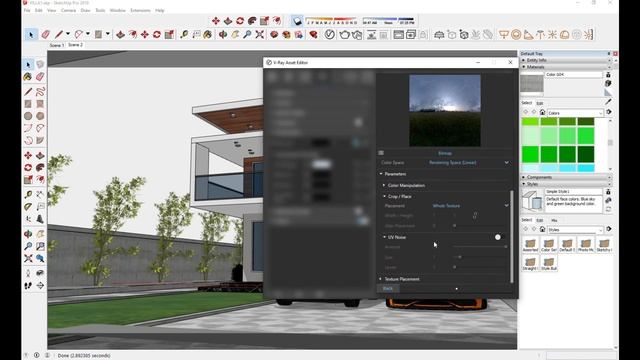Activate the Orbit tool in top toolbar
Screen dimensions: 640x360
(x=223, y=35)
